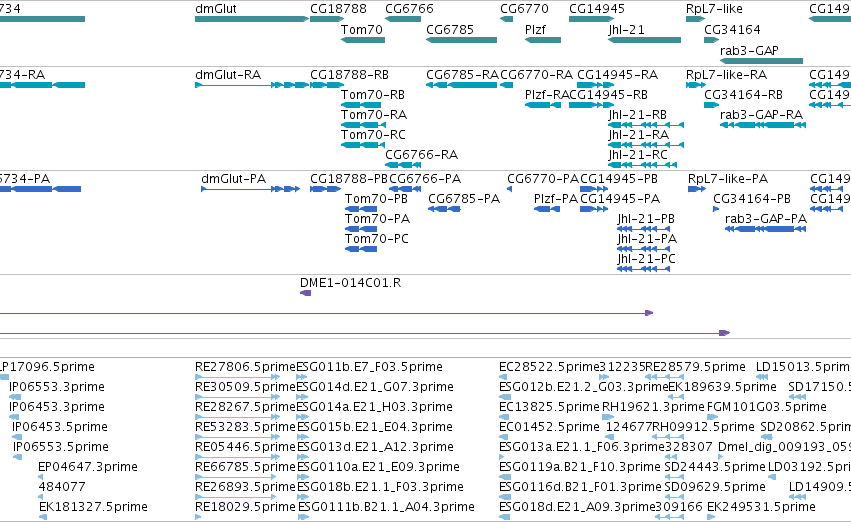Select the Tom70 gene feature
Image resolution: width=851 pixels, height=522 pixels.
363,40
